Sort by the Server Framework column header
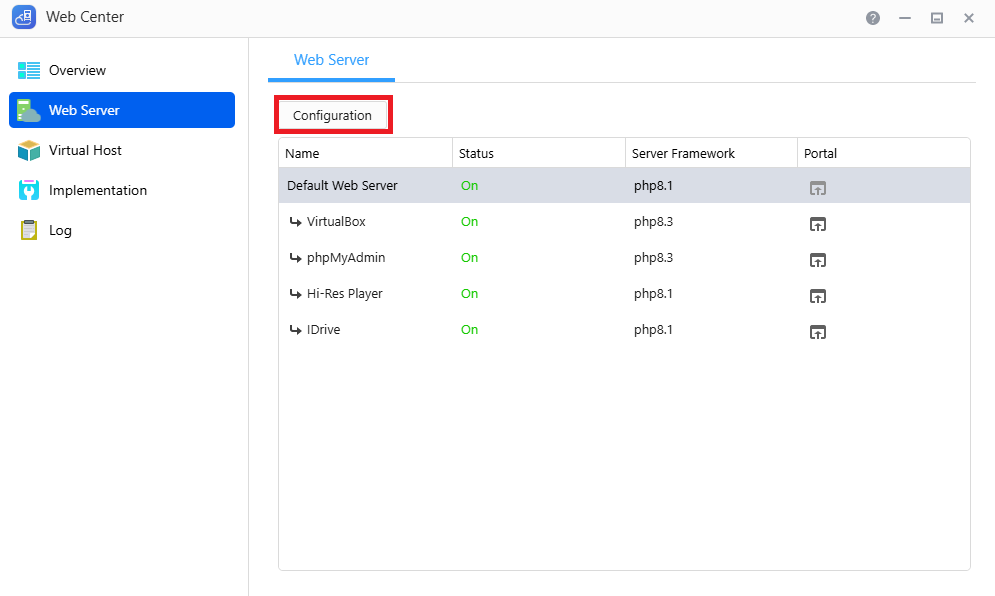Screen dimensions: 995x596 711,153
